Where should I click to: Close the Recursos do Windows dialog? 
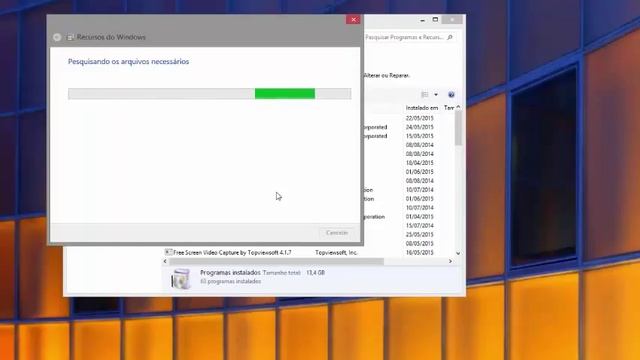353,20
